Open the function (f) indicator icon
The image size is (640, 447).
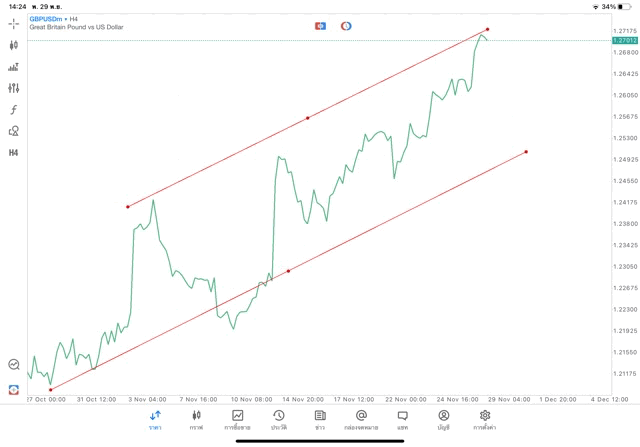tap(14, 110)
